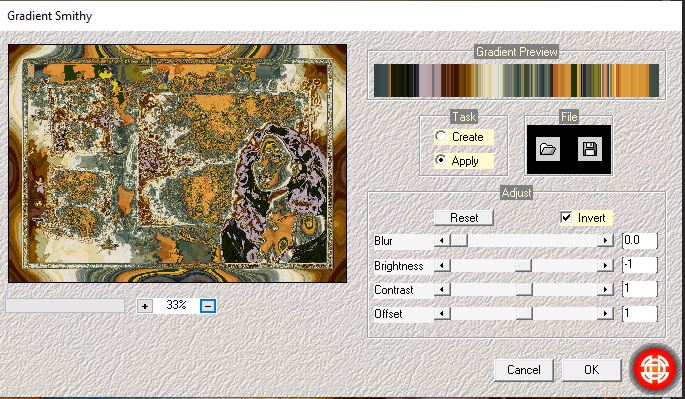Image resolution: width=685 pixels, height=399 pixels.
Task: Reset the adjust settings
Action: 464,218
